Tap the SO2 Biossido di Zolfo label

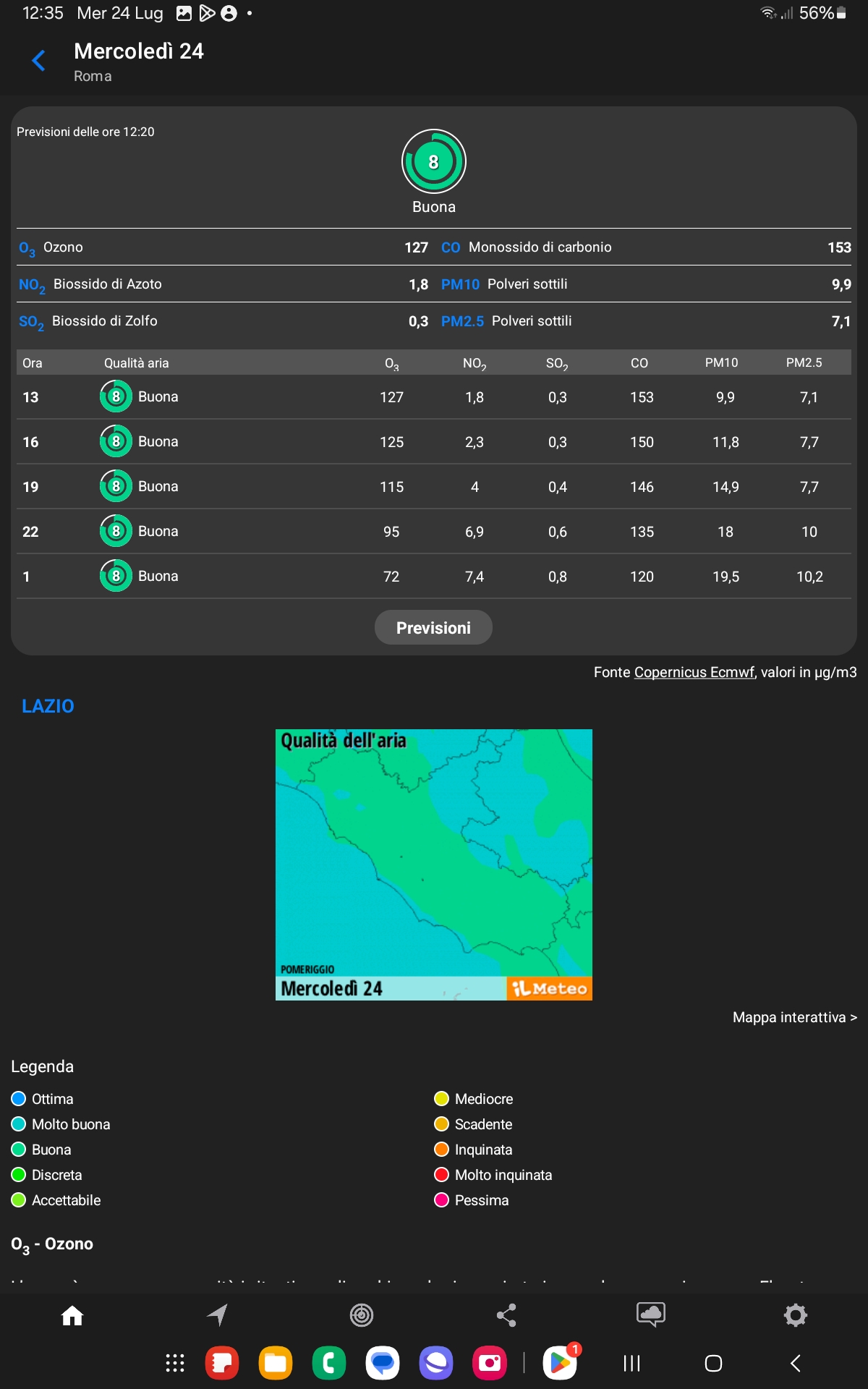point(88,322)
